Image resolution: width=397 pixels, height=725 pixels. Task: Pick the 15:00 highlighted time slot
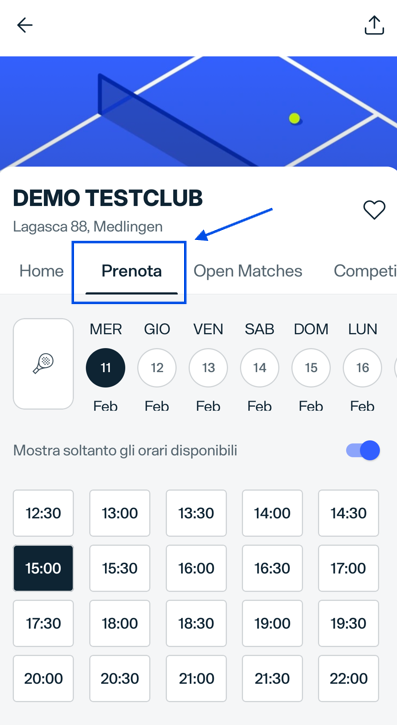[x=43, y=568]
